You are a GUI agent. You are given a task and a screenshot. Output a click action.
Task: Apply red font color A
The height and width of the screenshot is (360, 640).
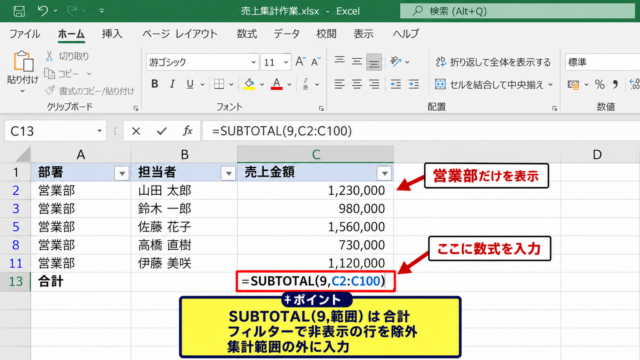(277, 84)
